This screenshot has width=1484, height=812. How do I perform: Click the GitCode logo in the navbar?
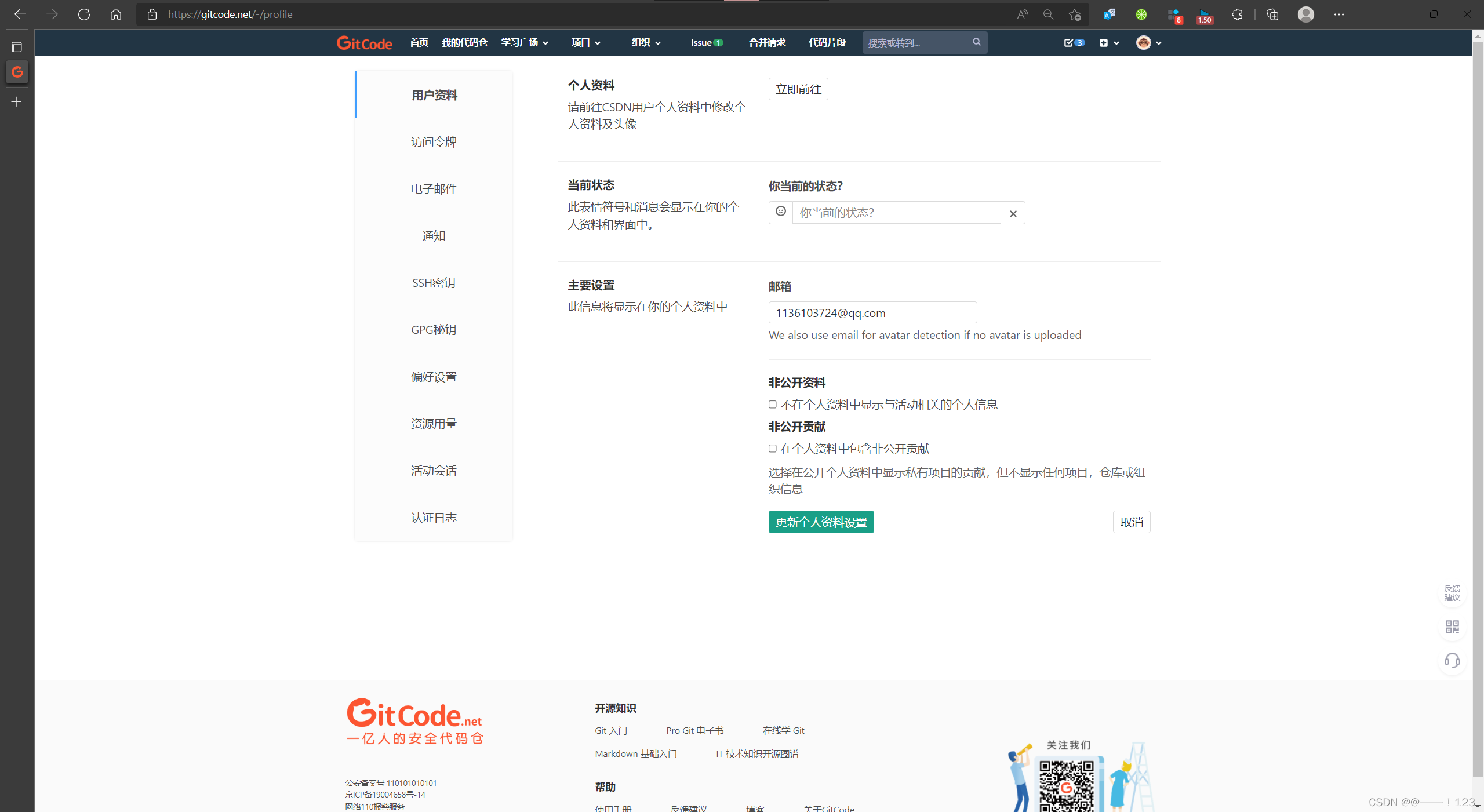click(x=364, y=42)
